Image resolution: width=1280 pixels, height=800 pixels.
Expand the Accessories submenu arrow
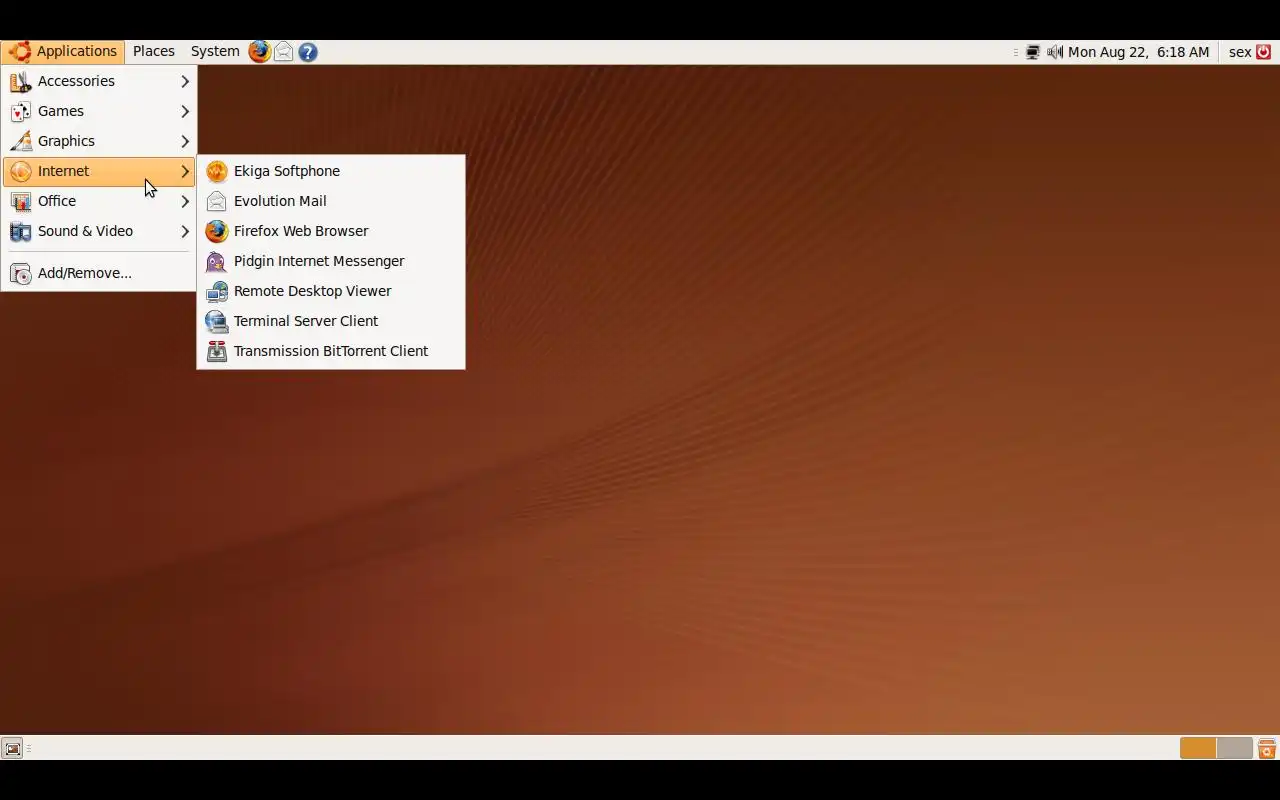(x=185, y=81)
